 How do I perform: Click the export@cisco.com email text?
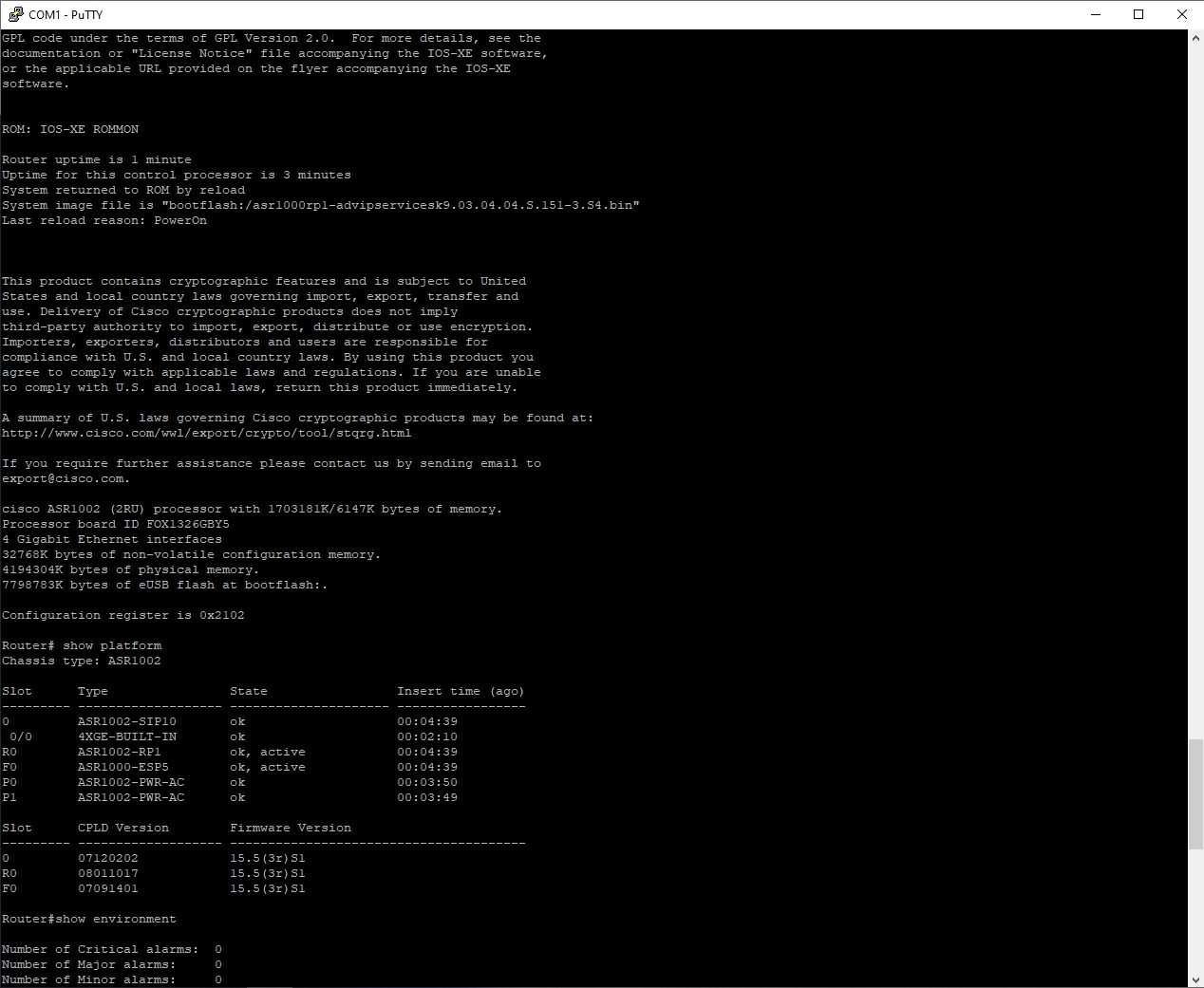pos(63,478)
